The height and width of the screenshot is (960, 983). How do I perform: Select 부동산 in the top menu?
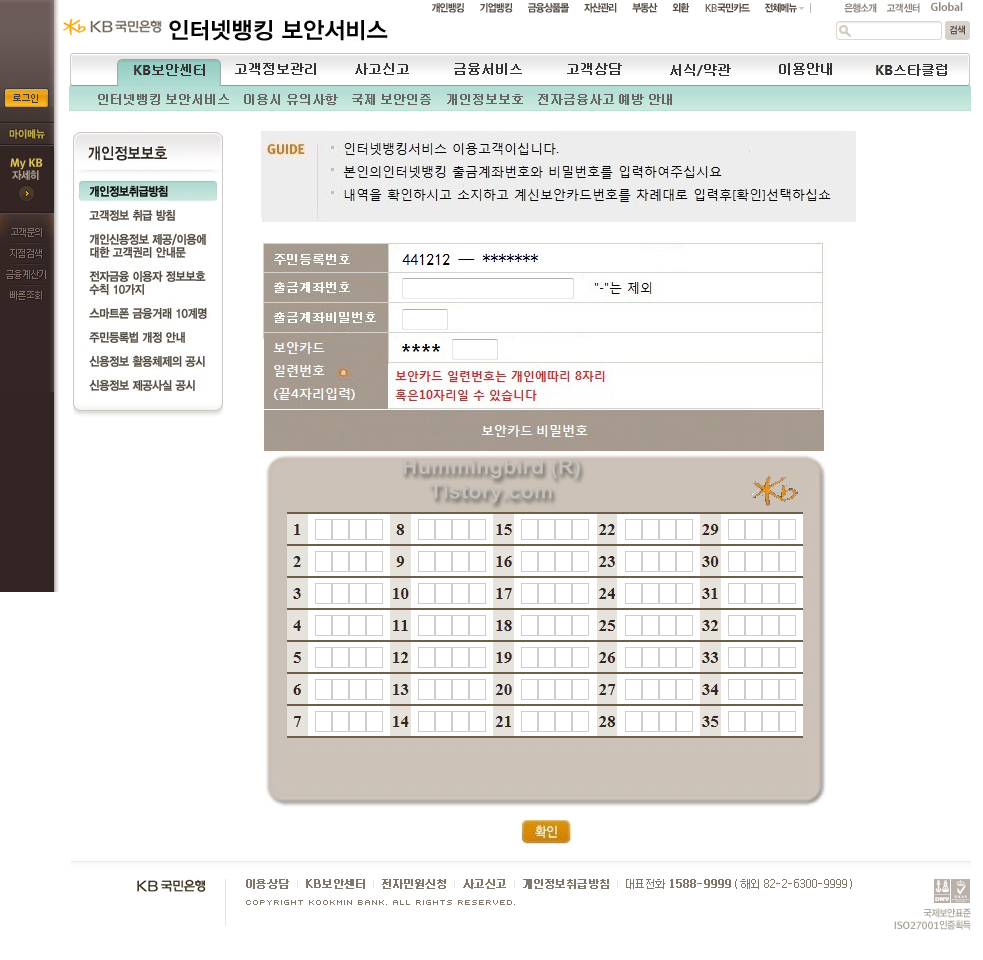click(x=644, y=8)
